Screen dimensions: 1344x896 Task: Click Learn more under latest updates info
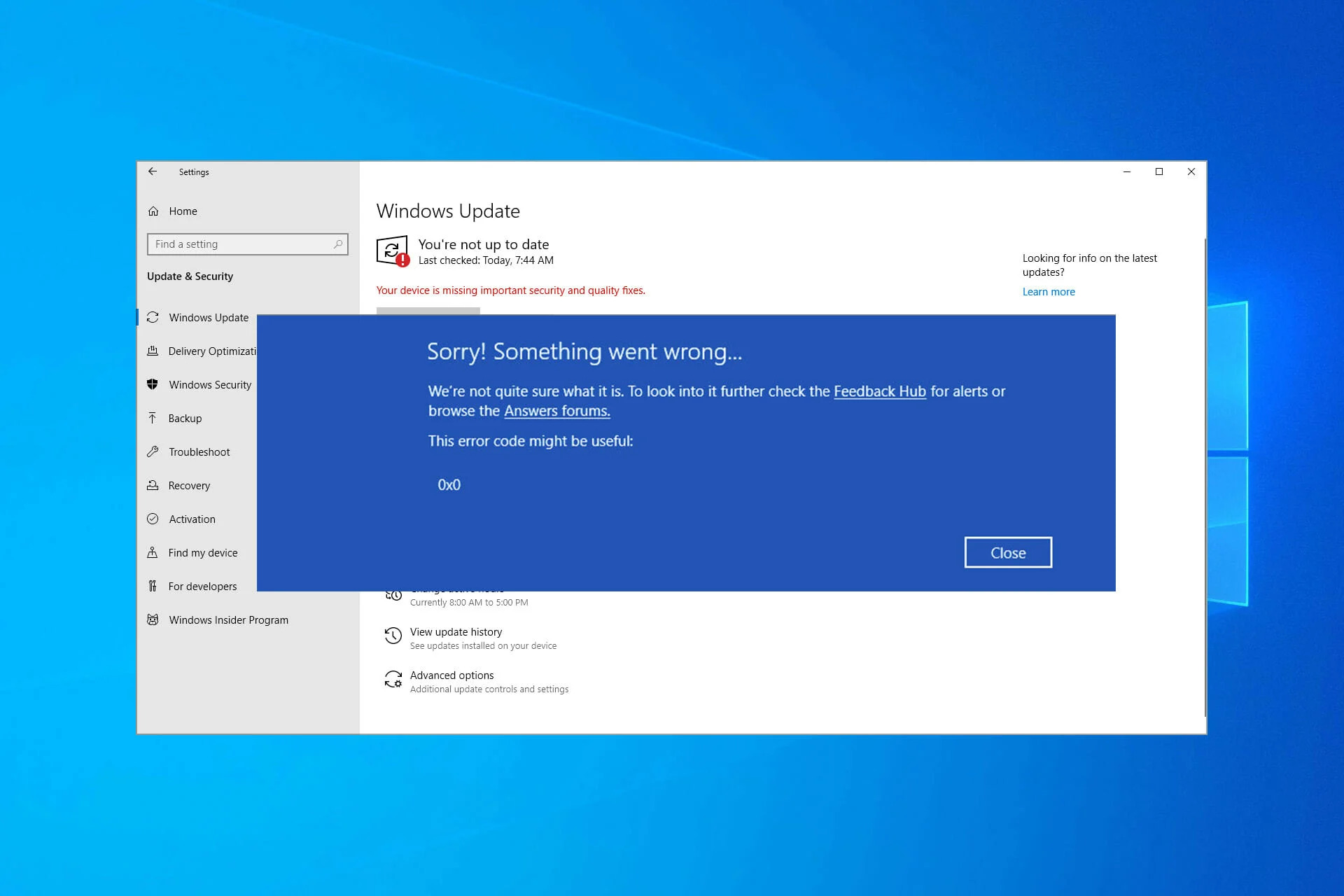point(1048,291)
